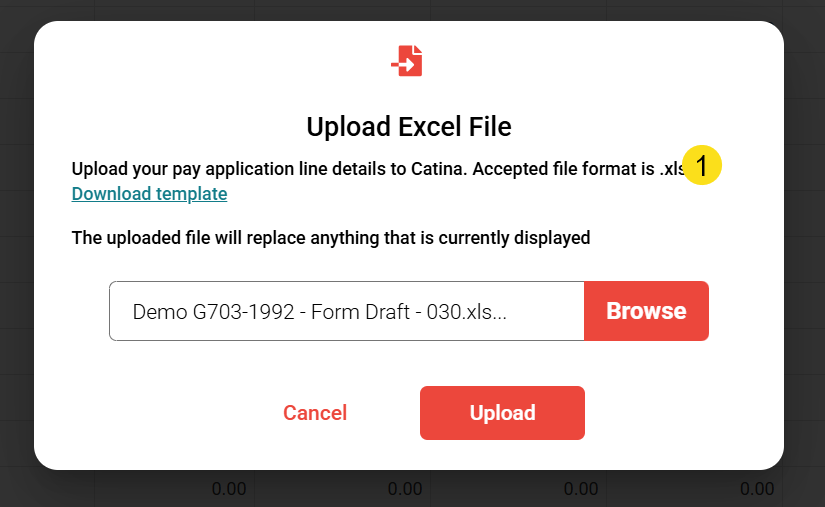Click the yellow annotation marker numbered 1
The height and width of the screenshot is (507, 825).
click(x=702, y=167)
